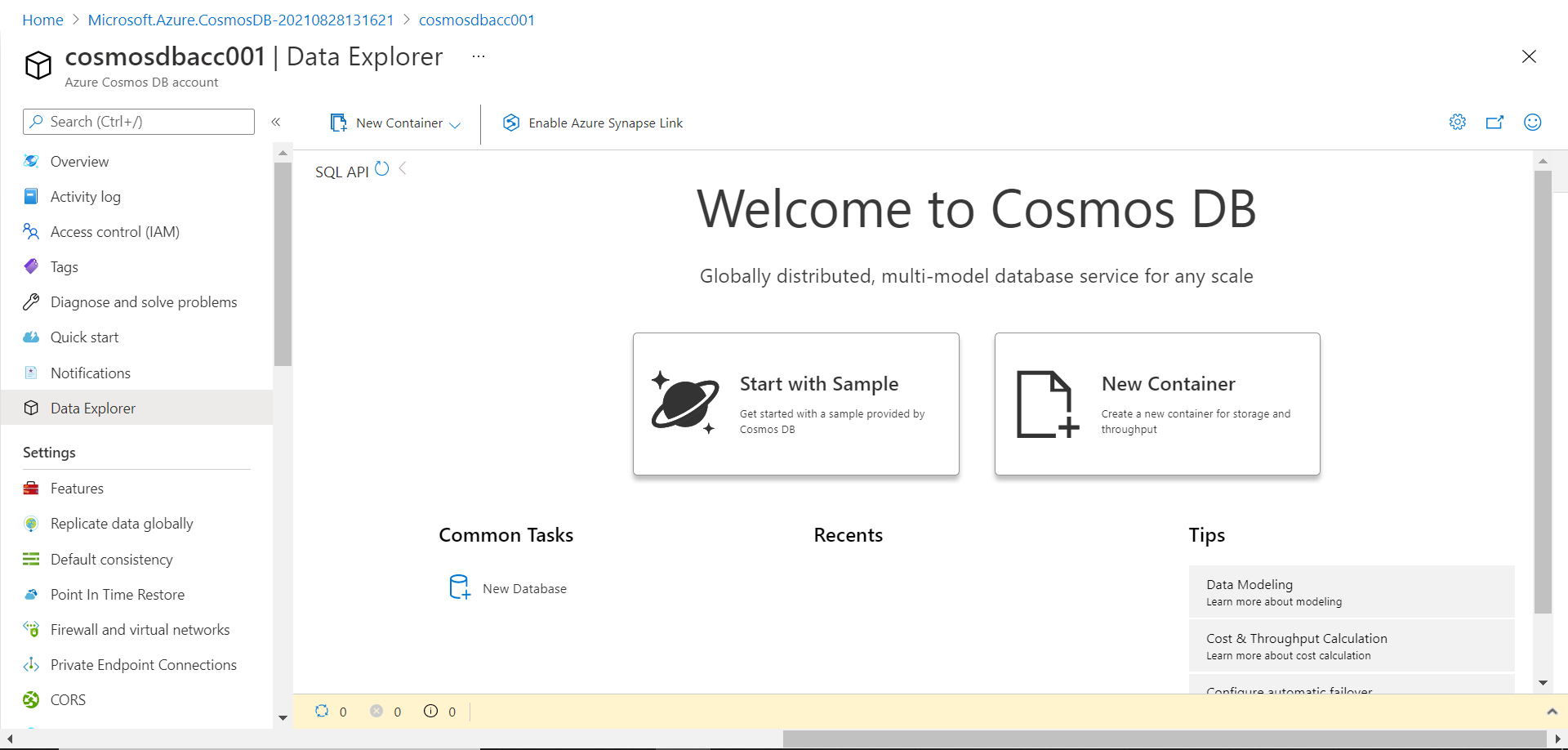Screen dimensions: 1568x750
Task: Collapse the SQL API resource tree
Action: (x=403, y=167)
